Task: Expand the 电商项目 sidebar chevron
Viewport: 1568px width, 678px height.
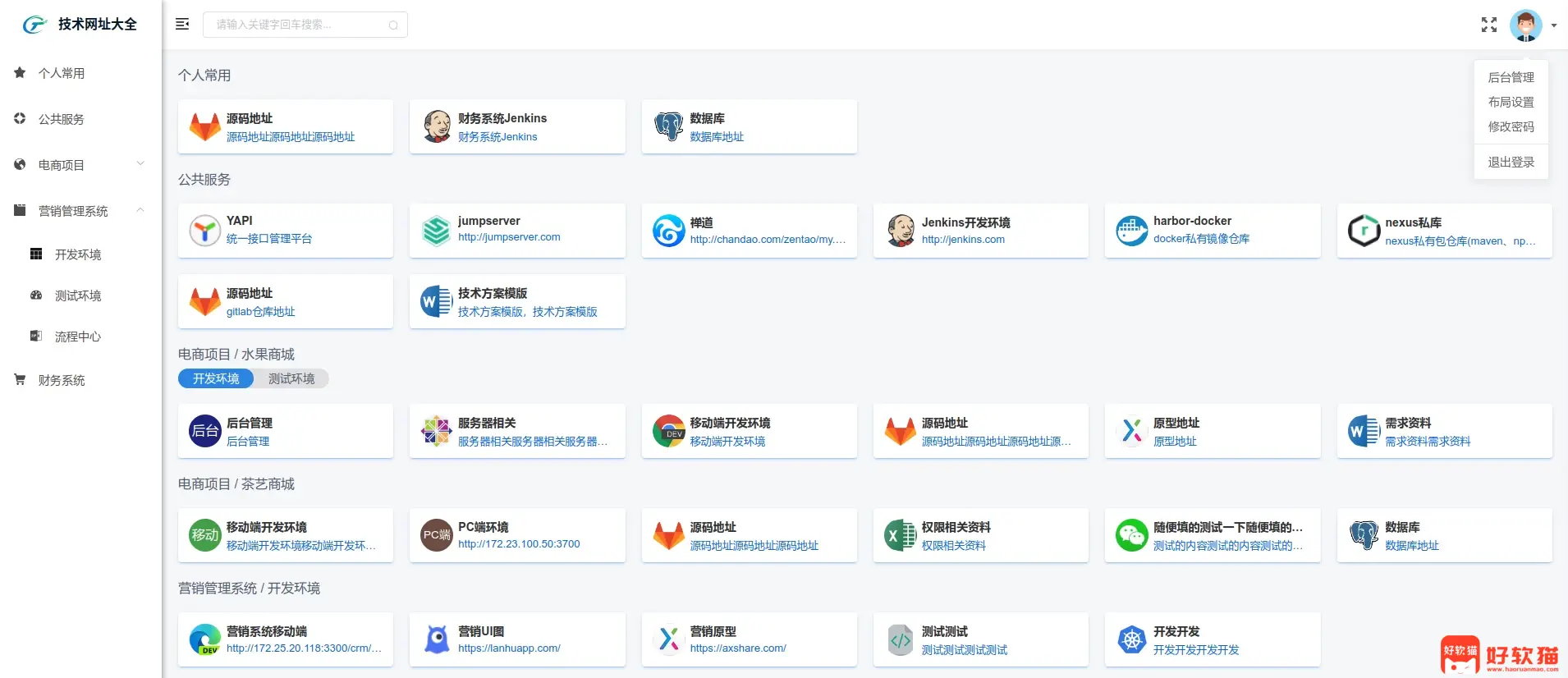Action: coord(140,164)
